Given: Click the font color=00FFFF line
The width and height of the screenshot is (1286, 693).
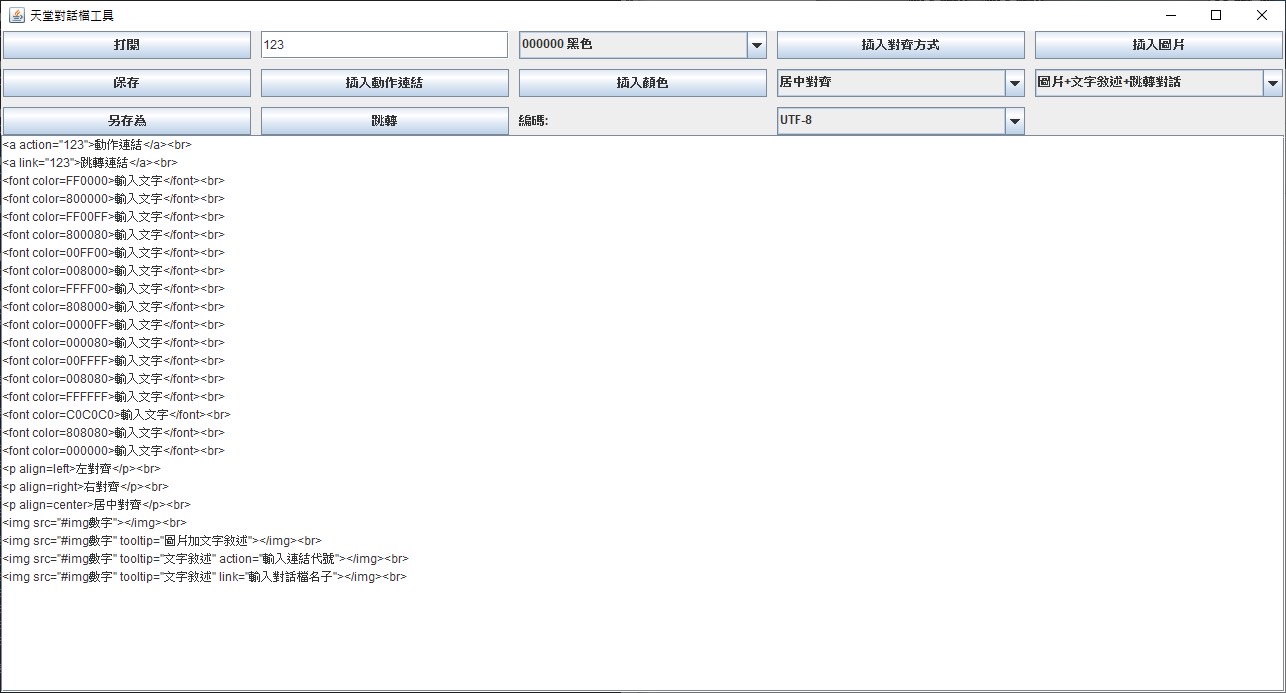Looking at the screenshot, I should pos(113,361).
